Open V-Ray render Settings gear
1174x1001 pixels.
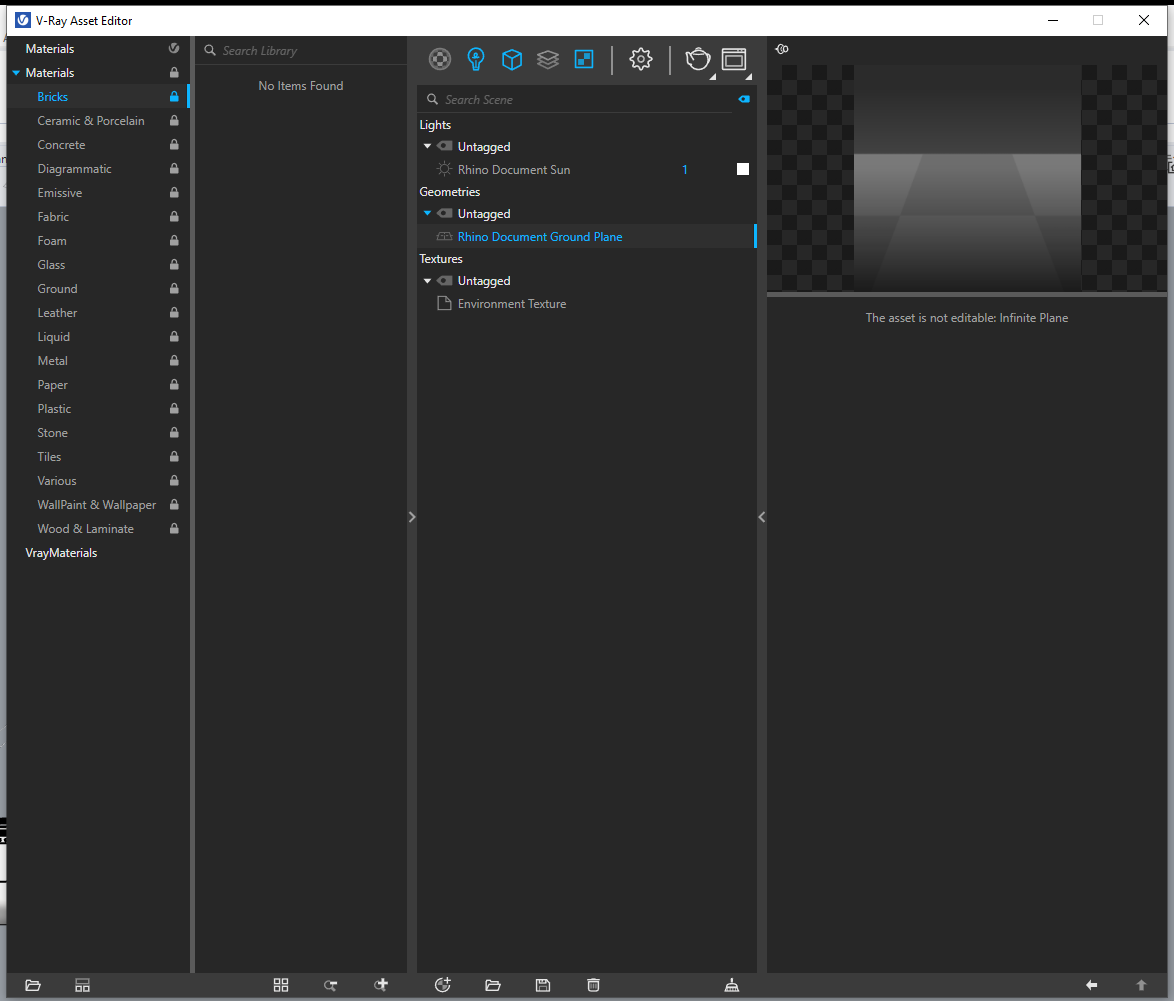[x=641, y=59]
